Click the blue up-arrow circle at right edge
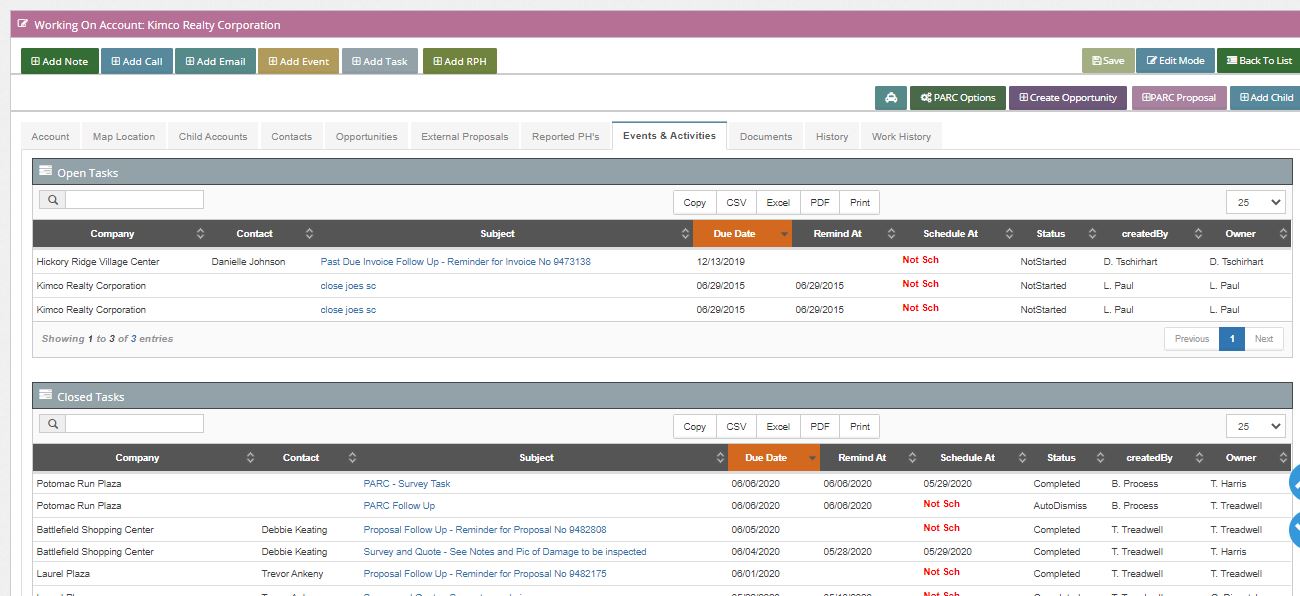This screenshot has width=1300, height=596. tap(1294, 483)
